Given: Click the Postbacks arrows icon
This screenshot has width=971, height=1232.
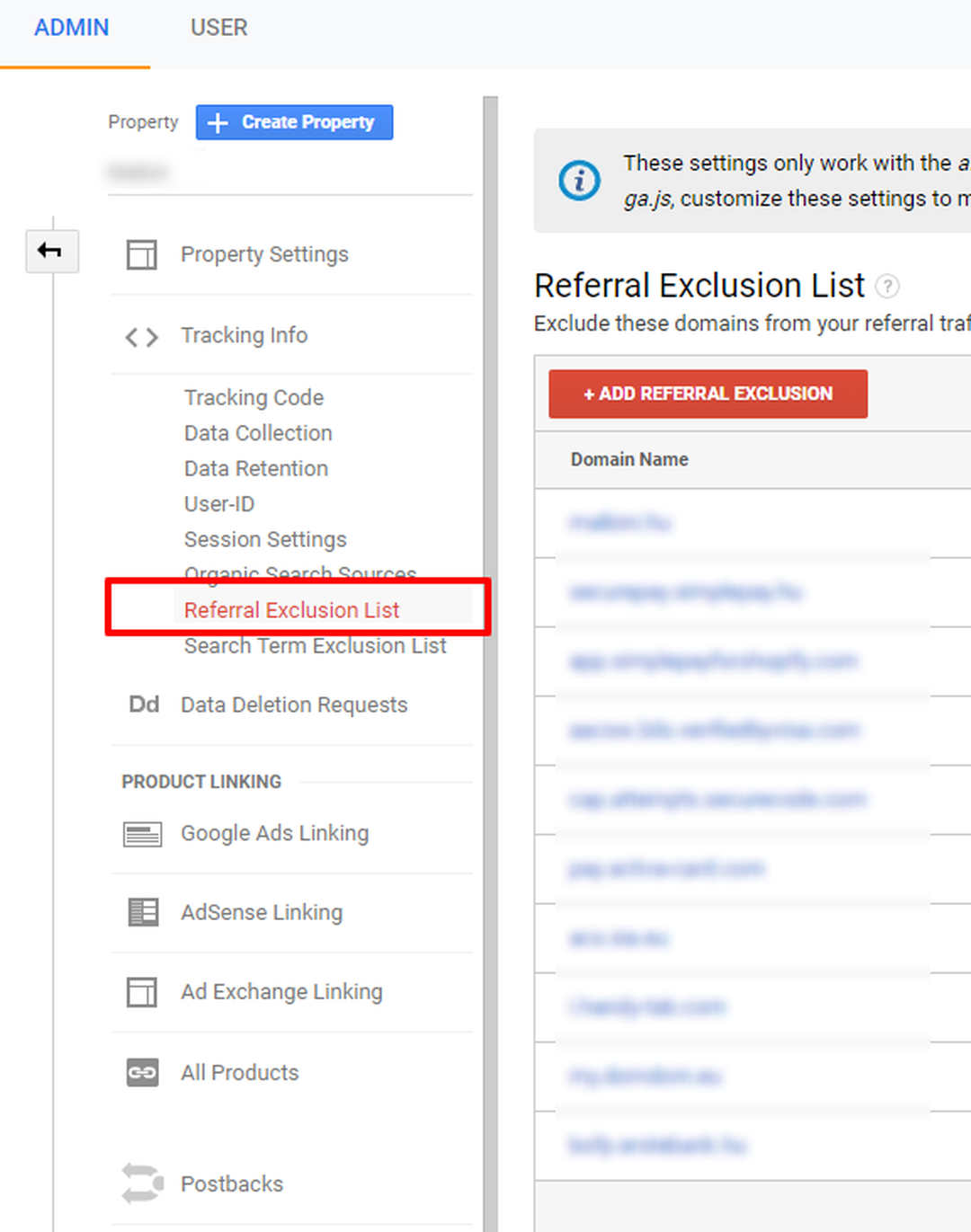Looking at the screenshot, I should (x=142, y=1183).
